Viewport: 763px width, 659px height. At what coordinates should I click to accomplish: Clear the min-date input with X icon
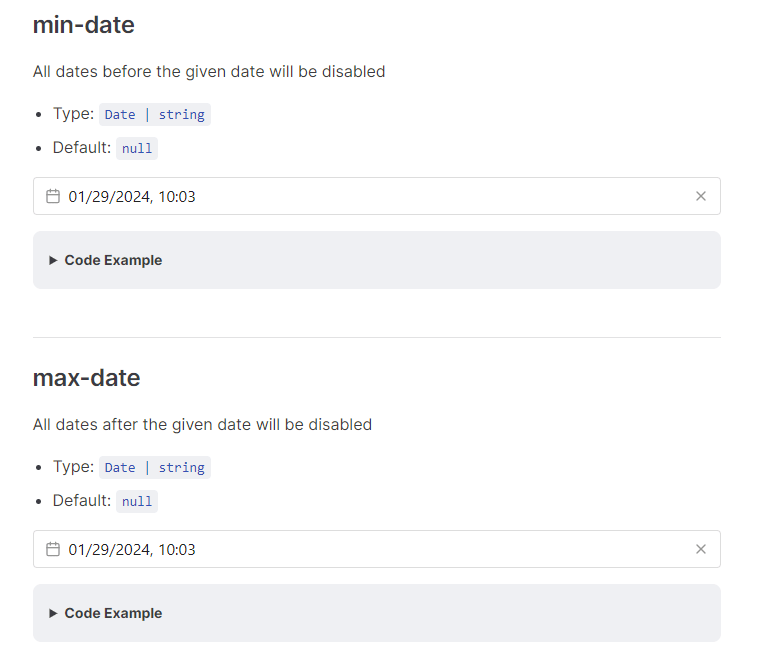(701, 196)
